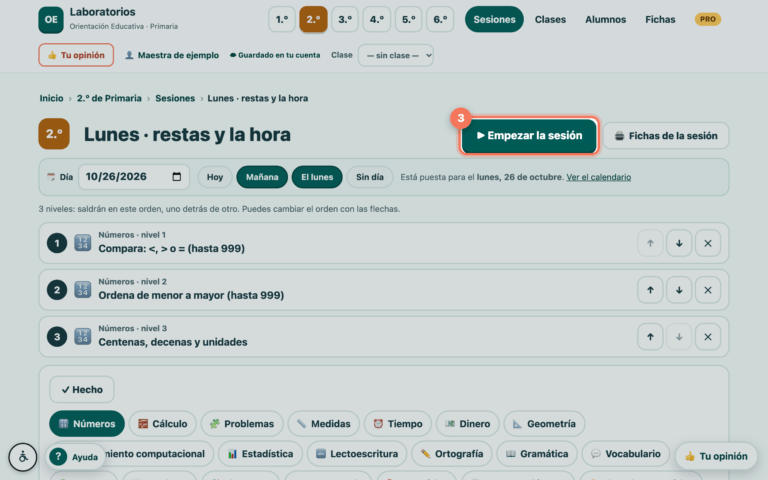Select the Dinero category

click(x=468, y=424)
